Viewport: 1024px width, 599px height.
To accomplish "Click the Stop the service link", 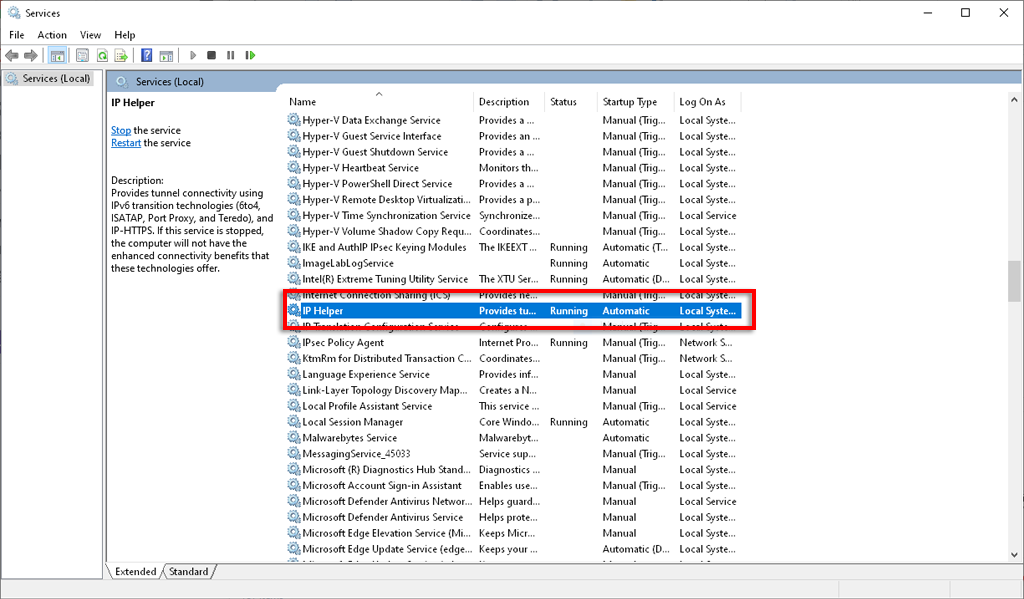I will pos(121,130).
